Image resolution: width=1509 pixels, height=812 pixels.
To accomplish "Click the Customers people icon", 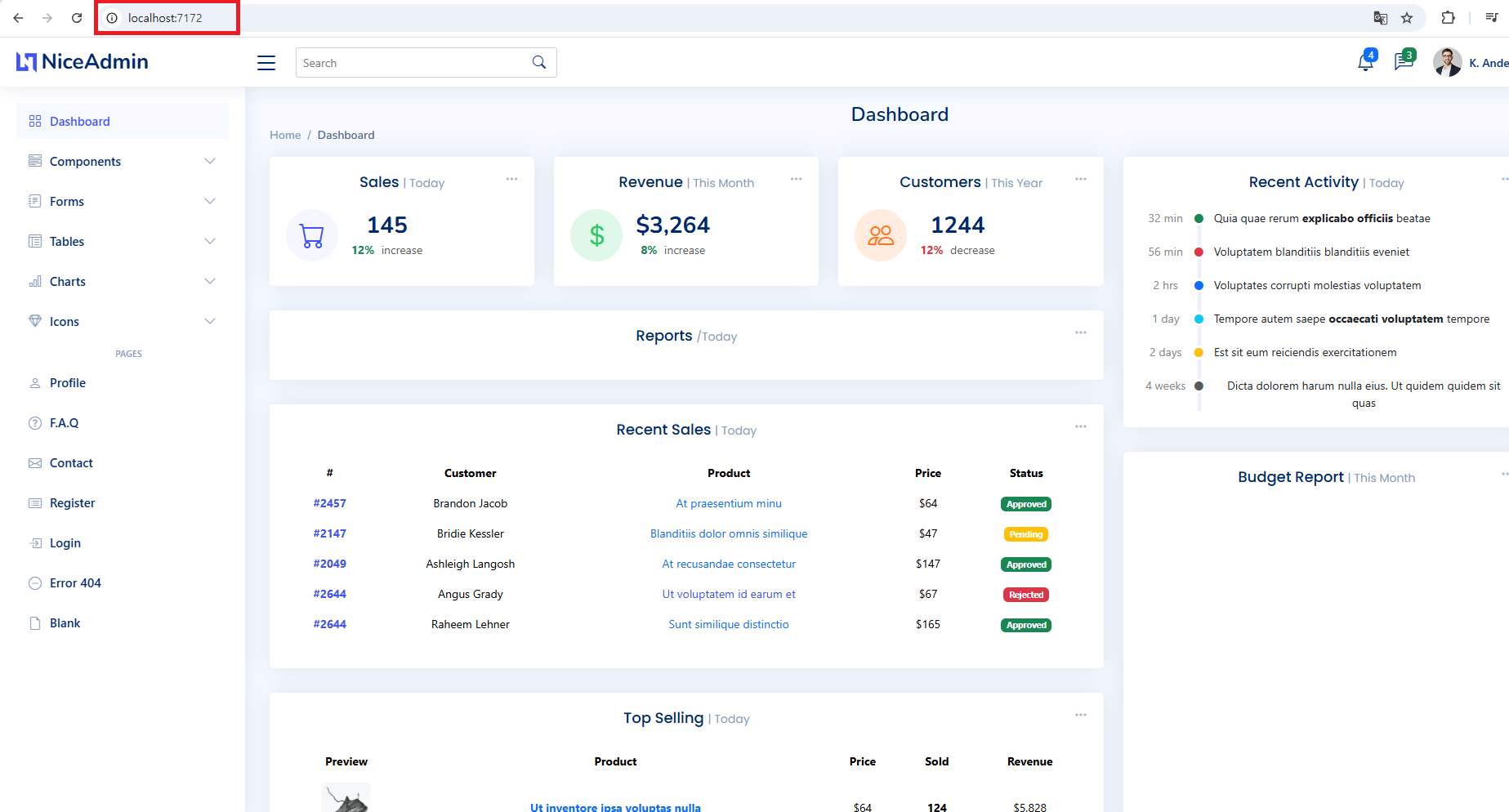I will coord(881,235).
